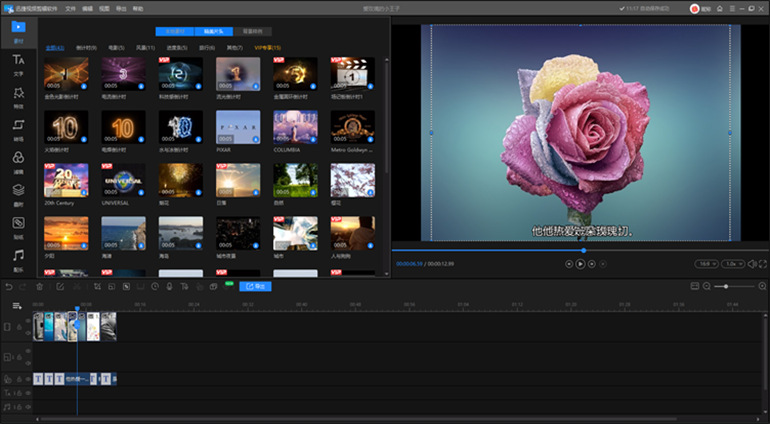Click the mosaic tool icon

coord(126,286)
